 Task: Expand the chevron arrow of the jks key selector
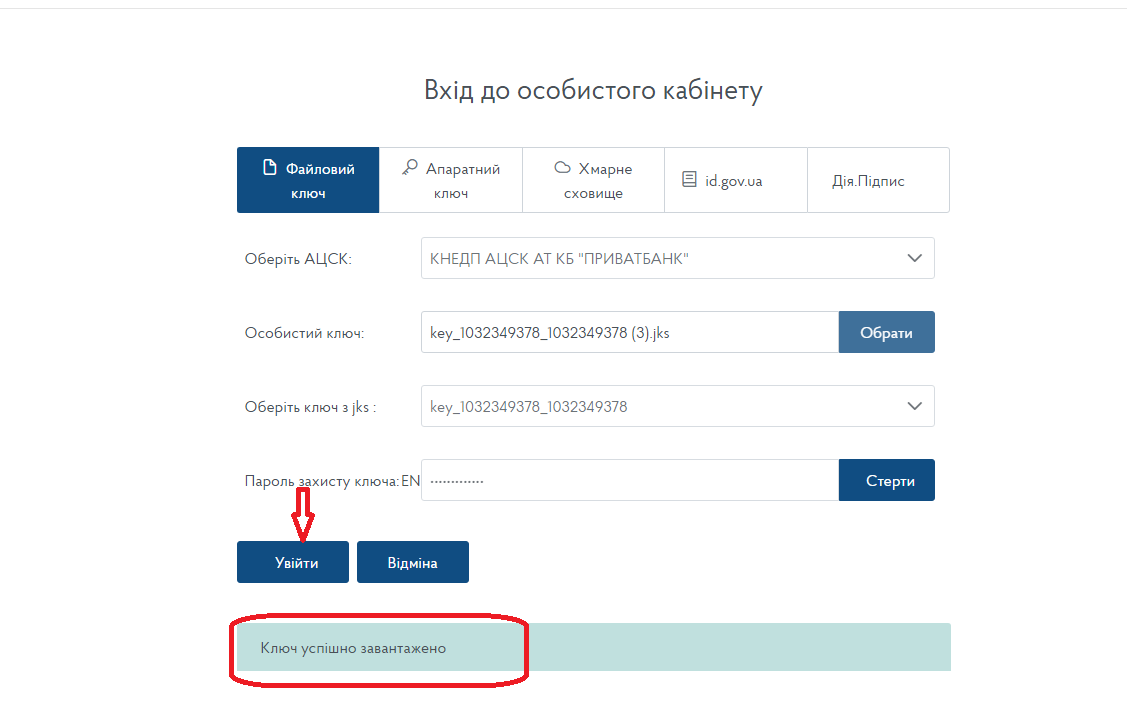point(914,406)
